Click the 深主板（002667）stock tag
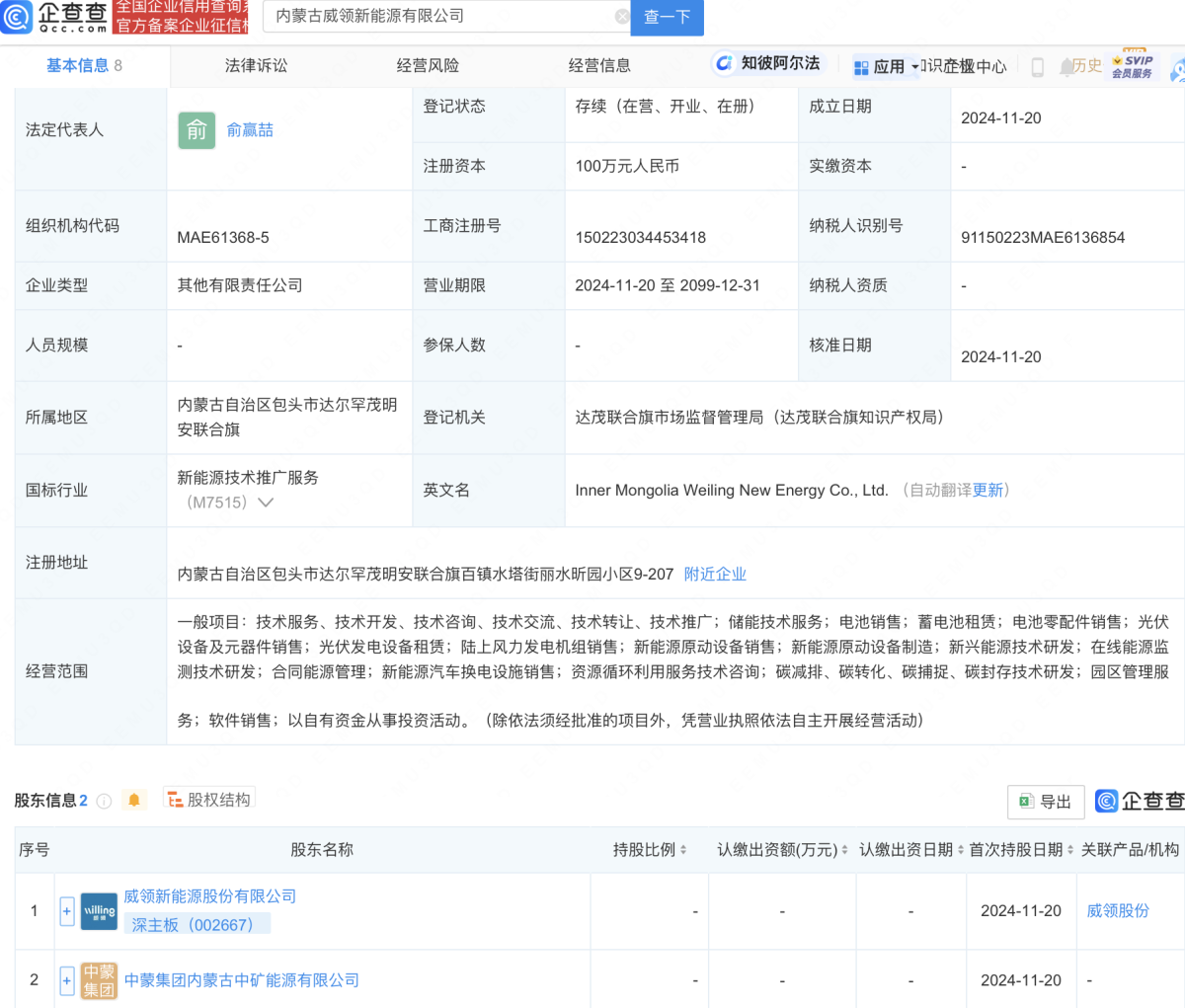1185x1008 pixels. [197, 925]
